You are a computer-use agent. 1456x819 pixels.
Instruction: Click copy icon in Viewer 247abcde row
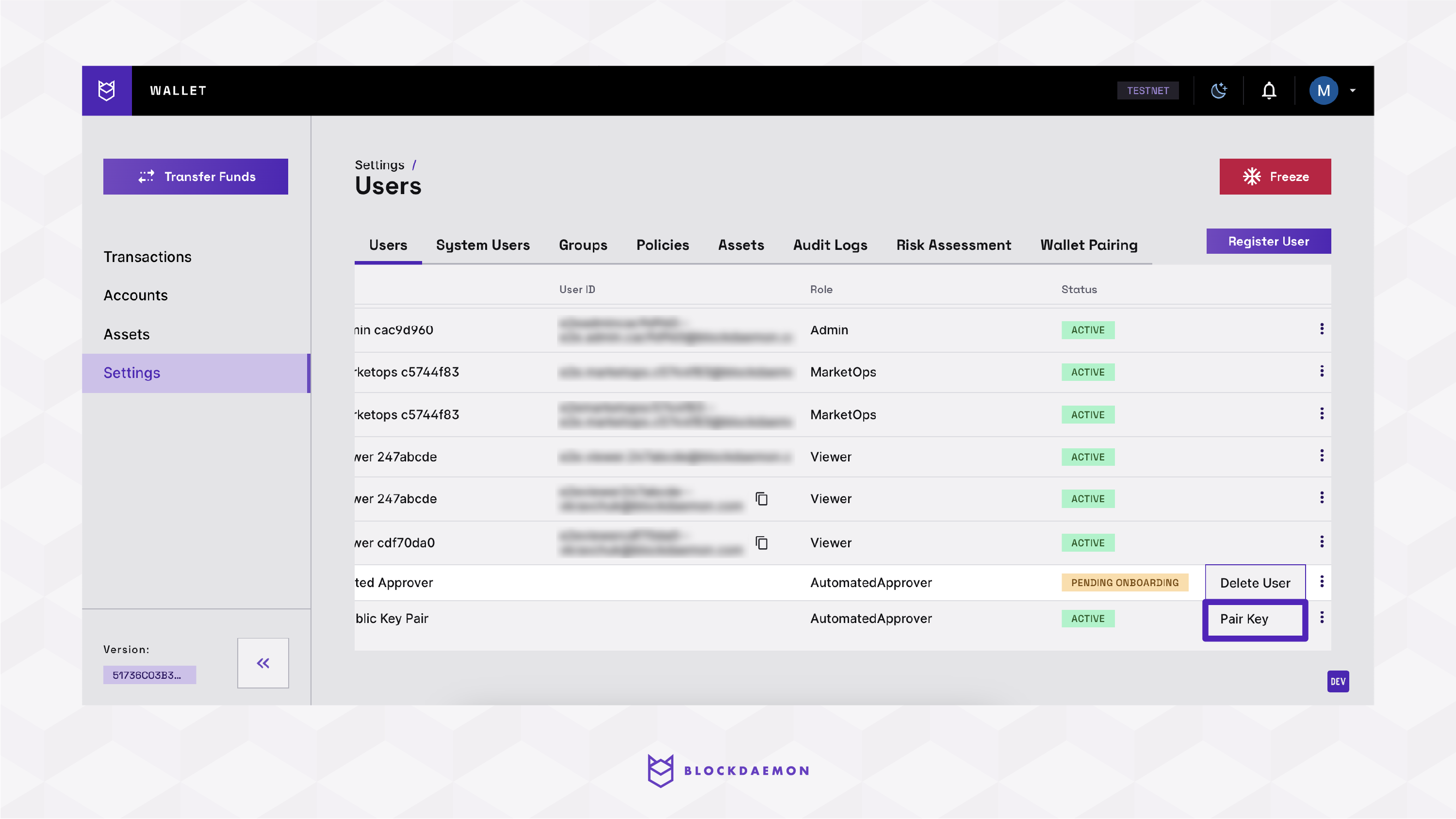pos(761,498)
